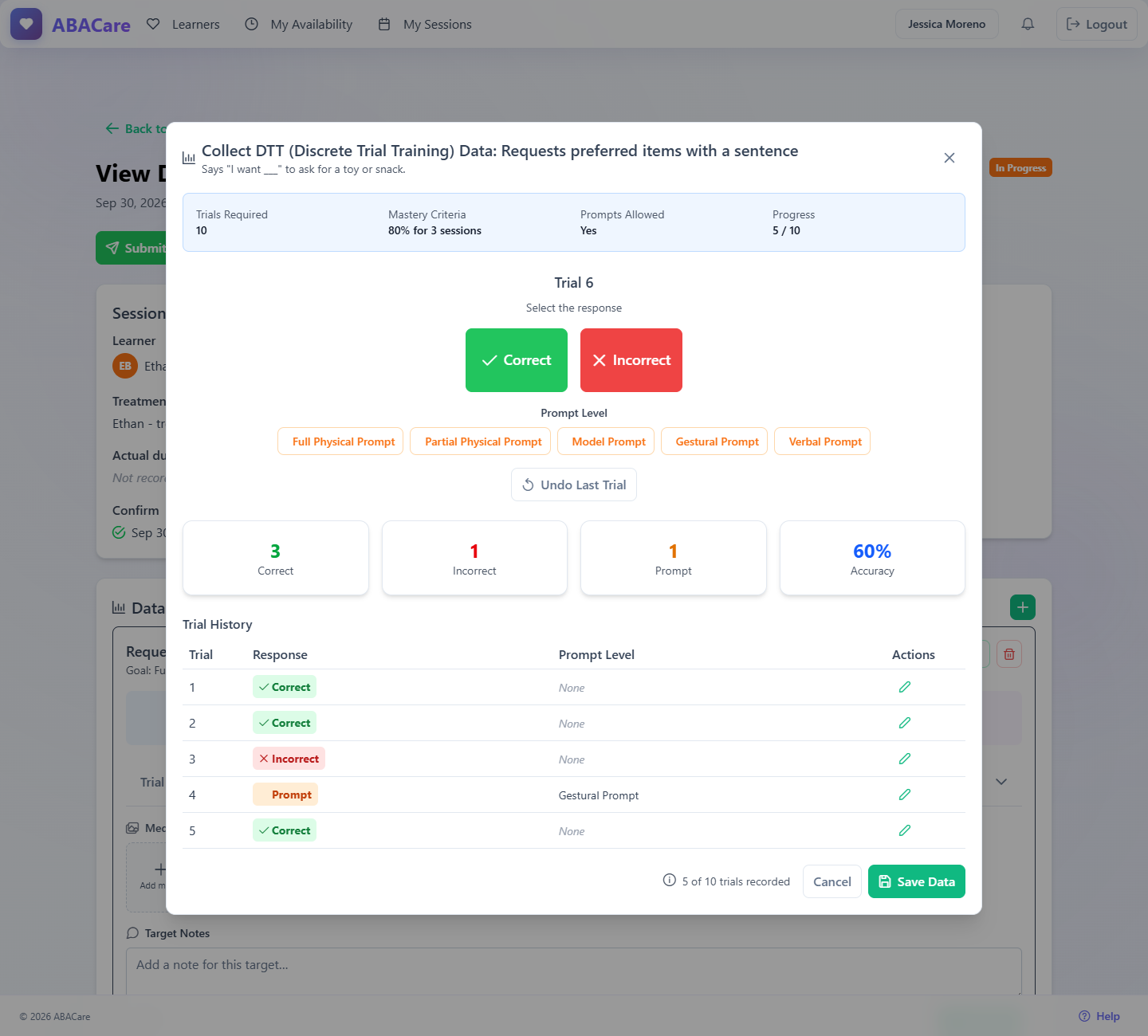Click the 1 Incorrect summary card

[474, 558]
